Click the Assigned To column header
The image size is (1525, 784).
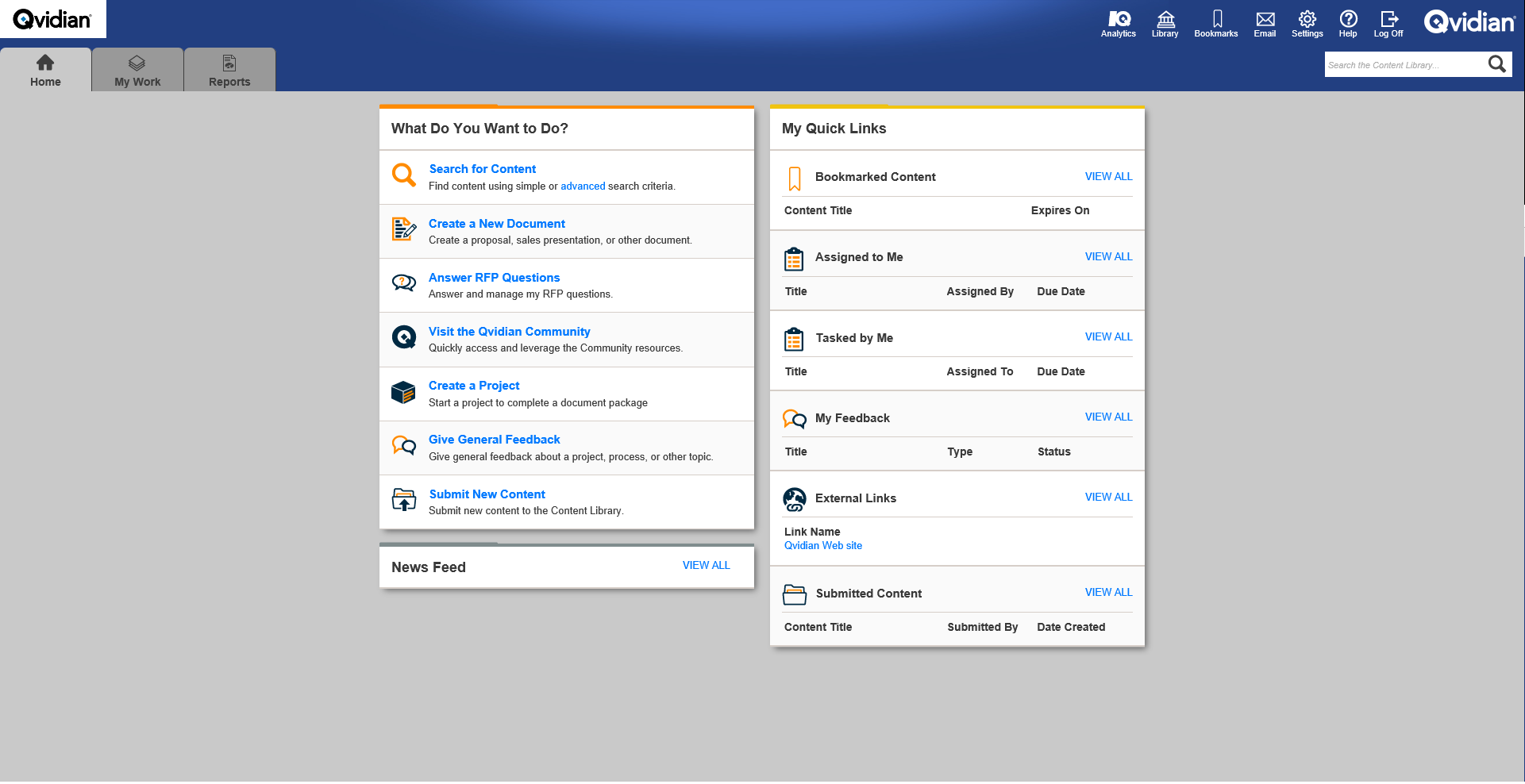(980, 372)
